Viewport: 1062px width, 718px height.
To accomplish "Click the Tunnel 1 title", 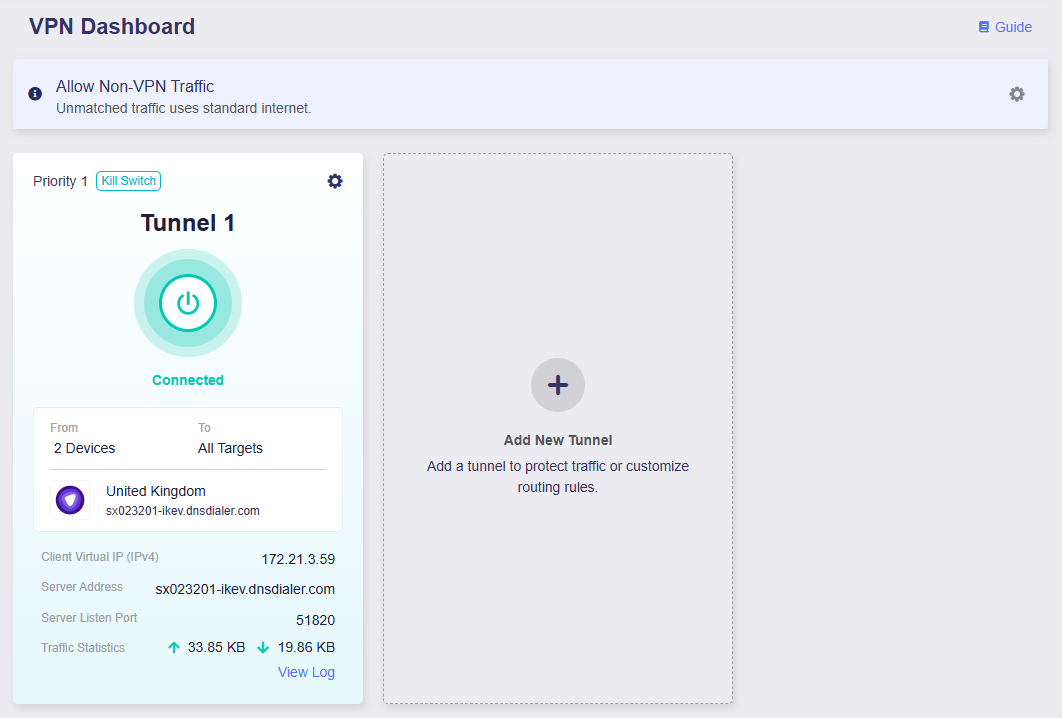I will (x=188, y=223).
